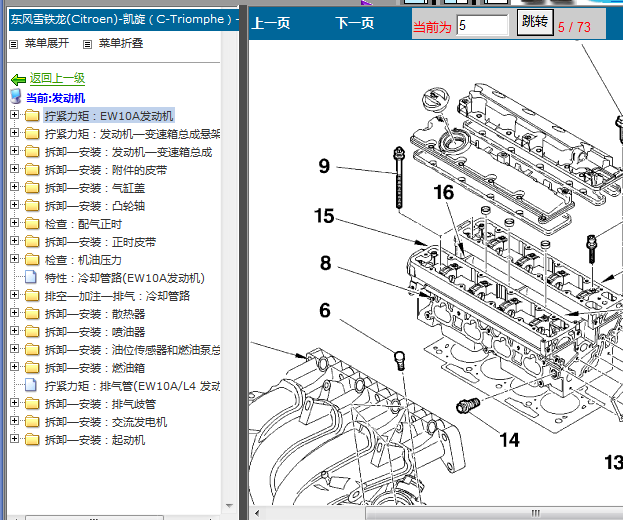Image resolution: width=623 pixels, height=520 pixels.
Task: Click folder icon of 拆卸—安装：附件的皮带
Action: (32, 170)
